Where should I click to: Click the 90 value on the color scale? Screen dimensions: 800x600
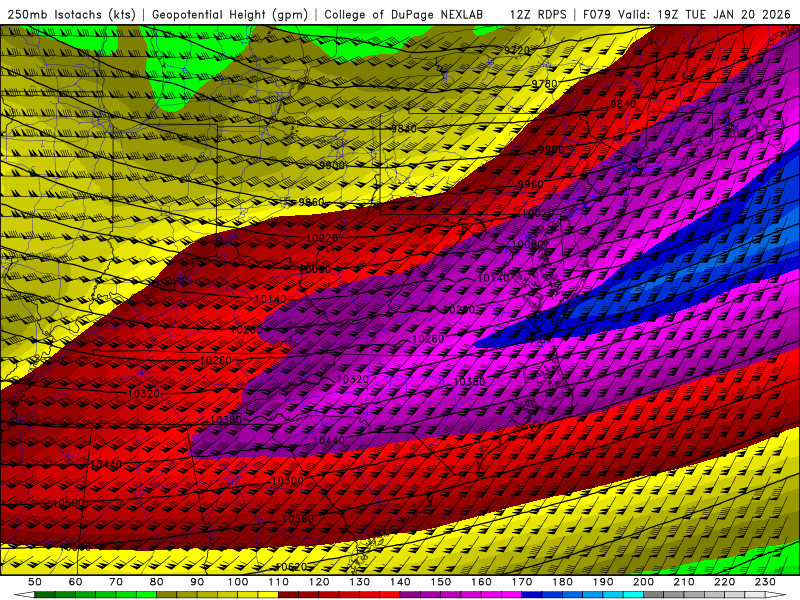pyautogui.click(x=197, y=582)
